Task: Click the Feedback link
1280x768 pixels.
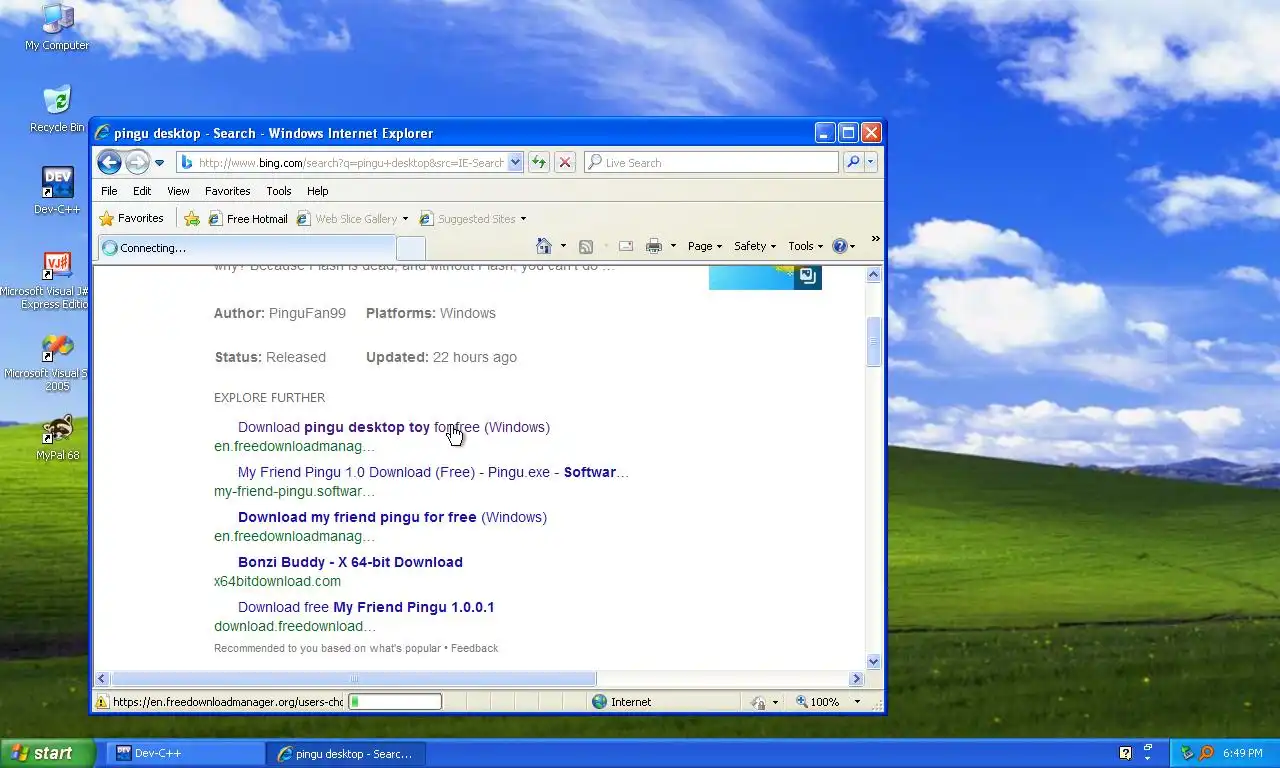Action: pyautogui.click(x=474, y=648)
